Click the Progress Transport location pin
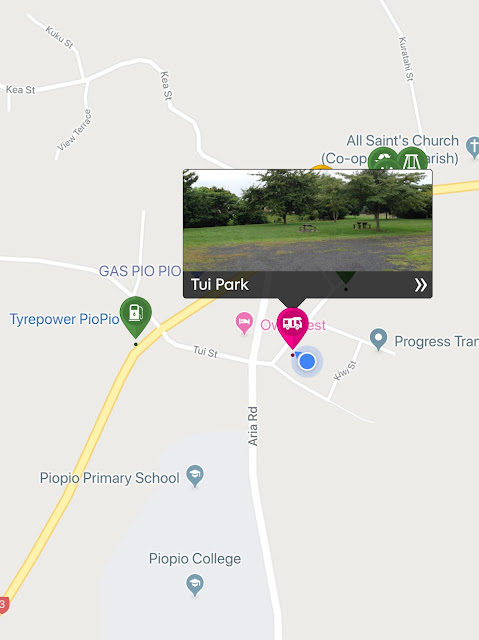479x640 pixels. pyautogui.click(x=378, y=339)
